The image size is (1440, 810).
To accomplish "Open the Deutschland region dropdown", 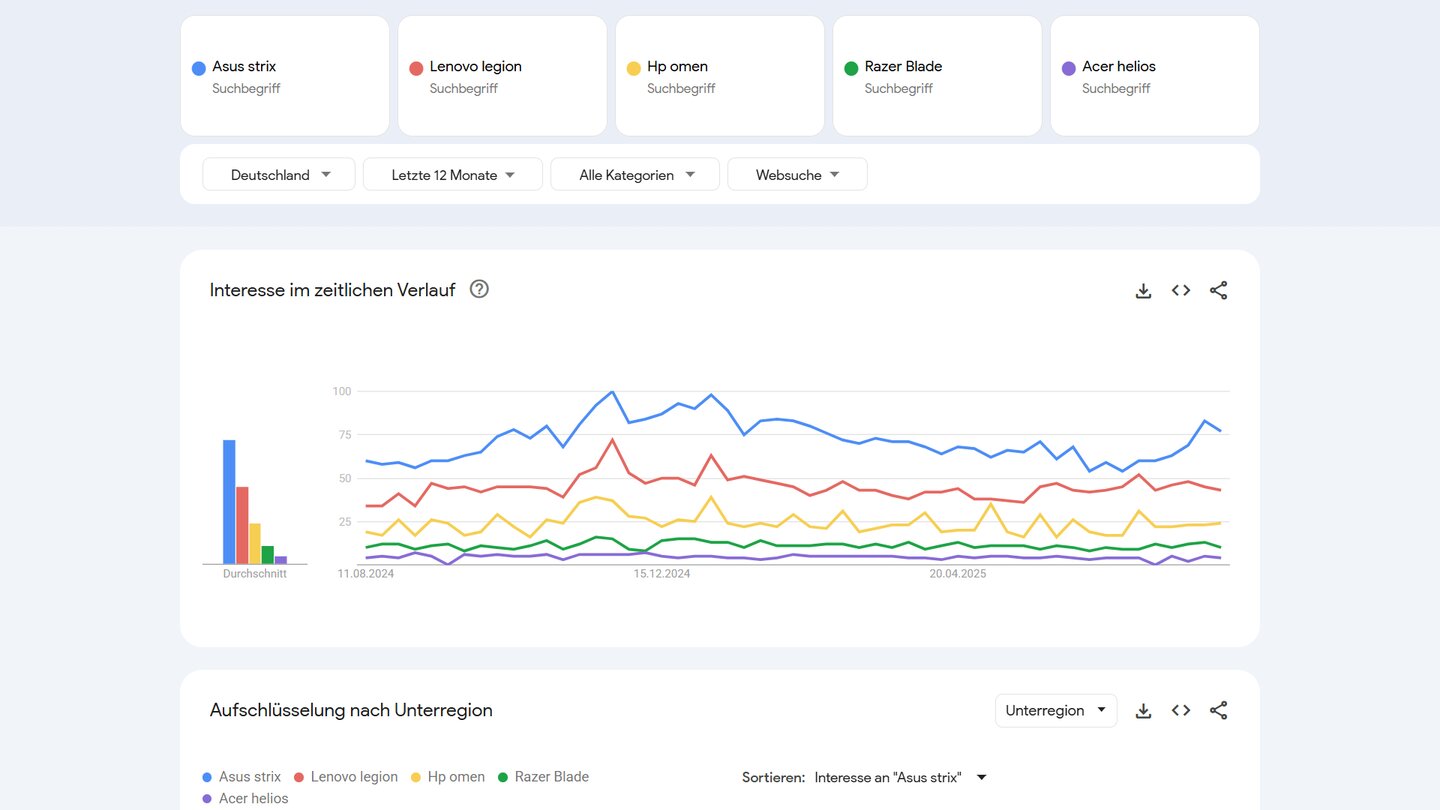I will click(279, 175).
